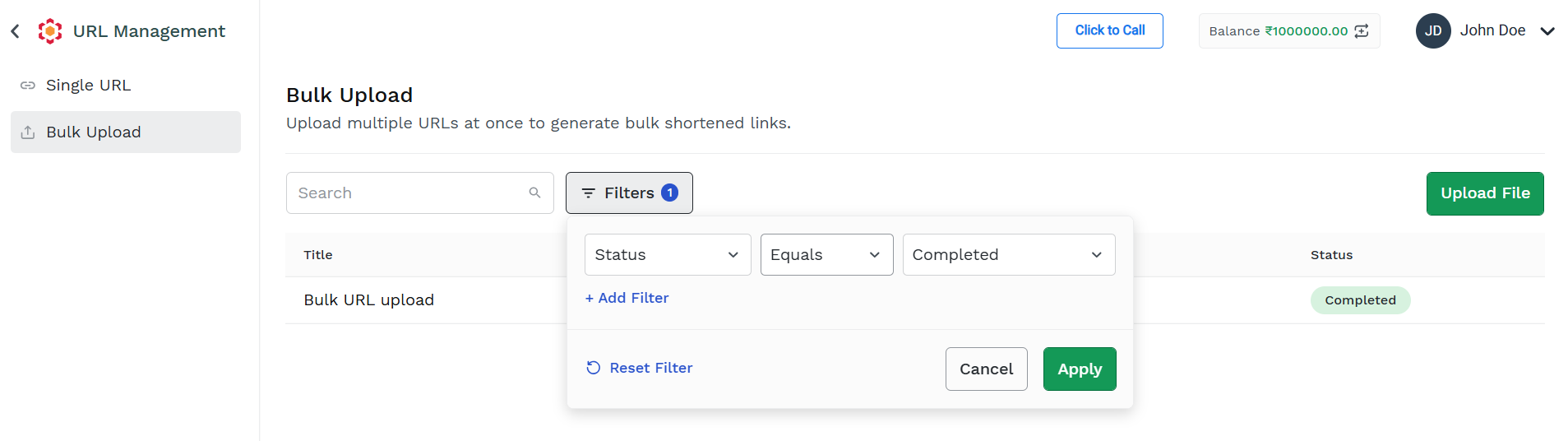Open the Status field dropdown
The height and width of the screenshot is (441, 1568).
pos(668,255)
